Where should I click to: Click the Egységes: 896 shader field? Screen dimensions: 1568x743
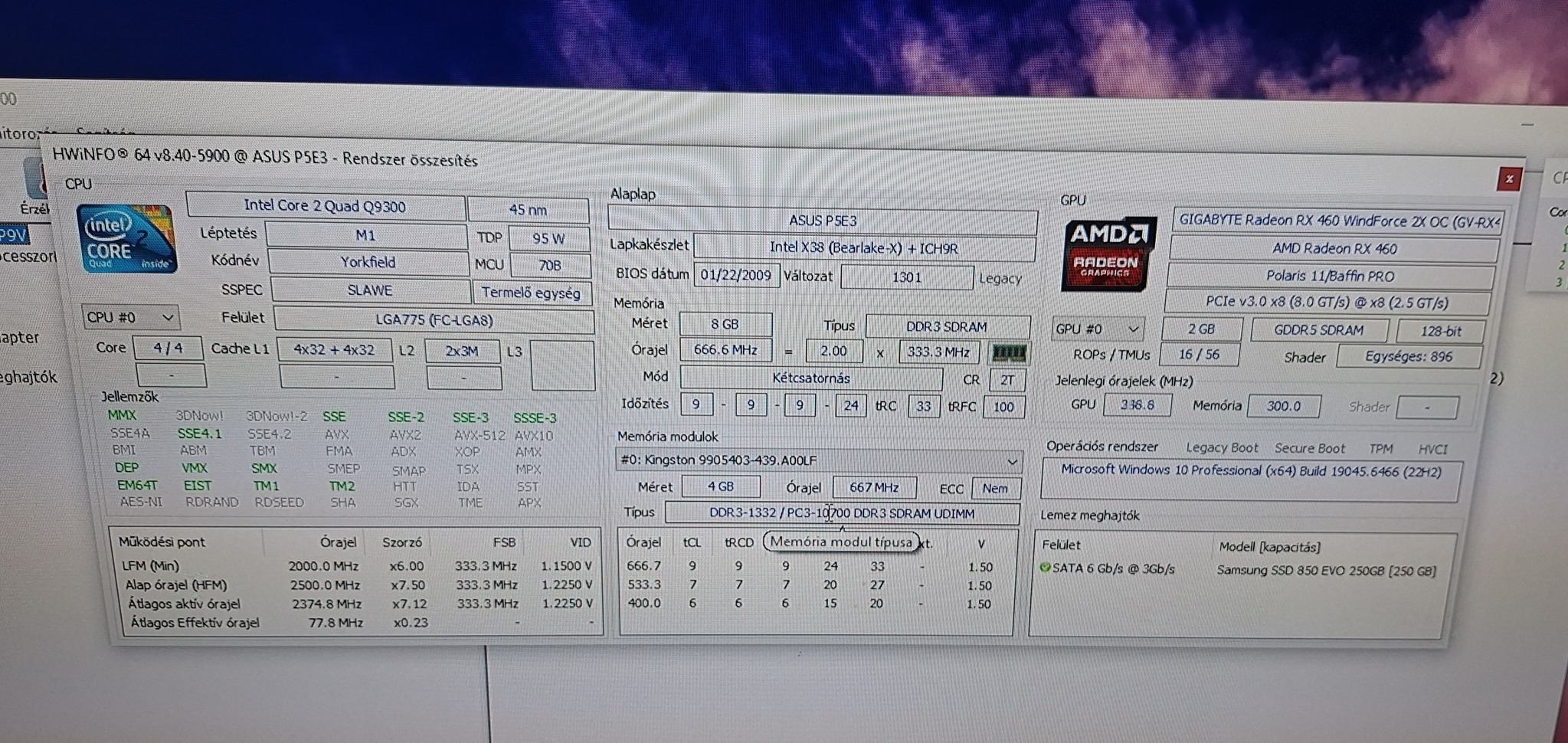1409,357
